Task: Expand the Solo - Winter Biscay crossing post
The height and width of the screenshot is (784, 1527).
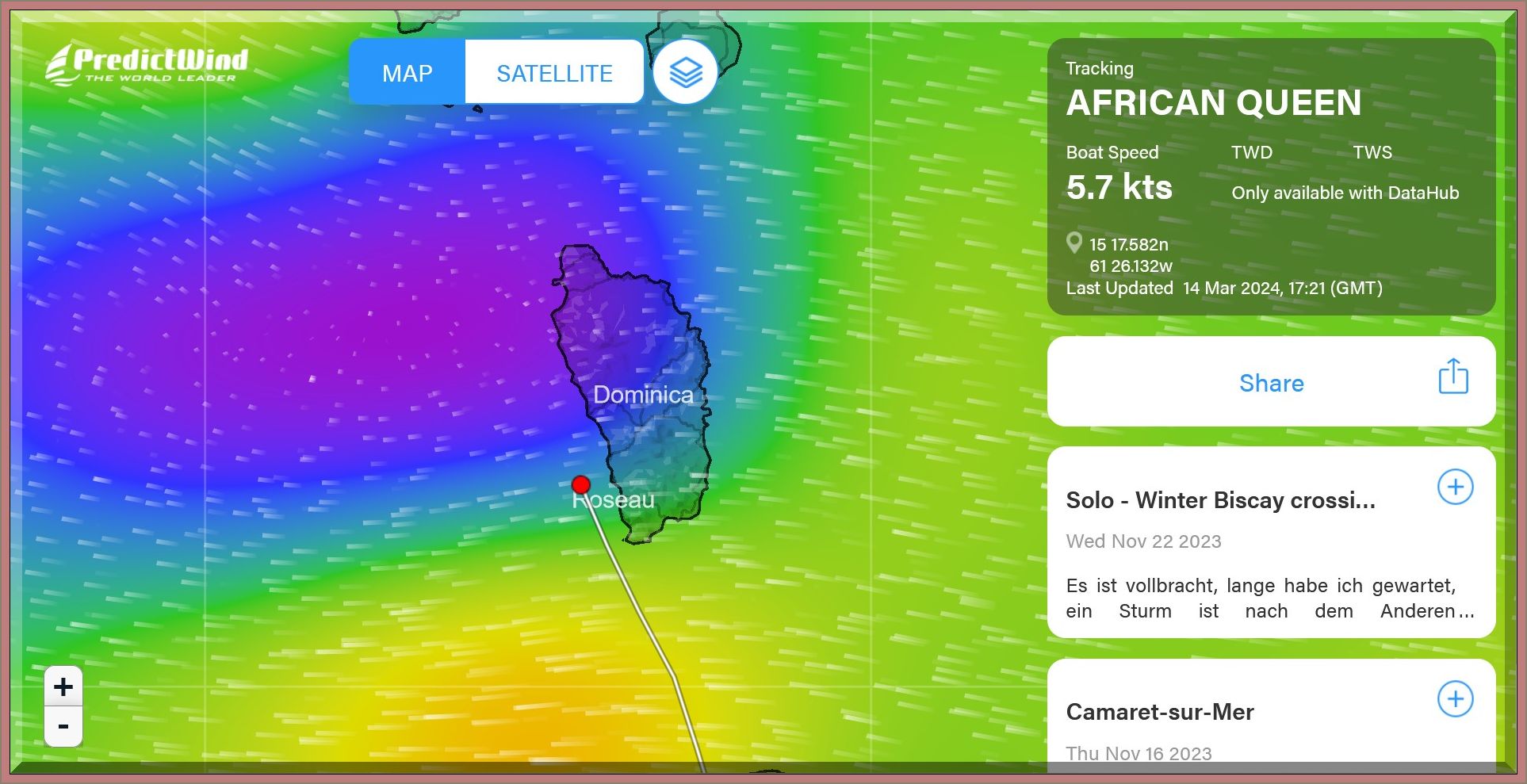Action: click(1455, 487)
